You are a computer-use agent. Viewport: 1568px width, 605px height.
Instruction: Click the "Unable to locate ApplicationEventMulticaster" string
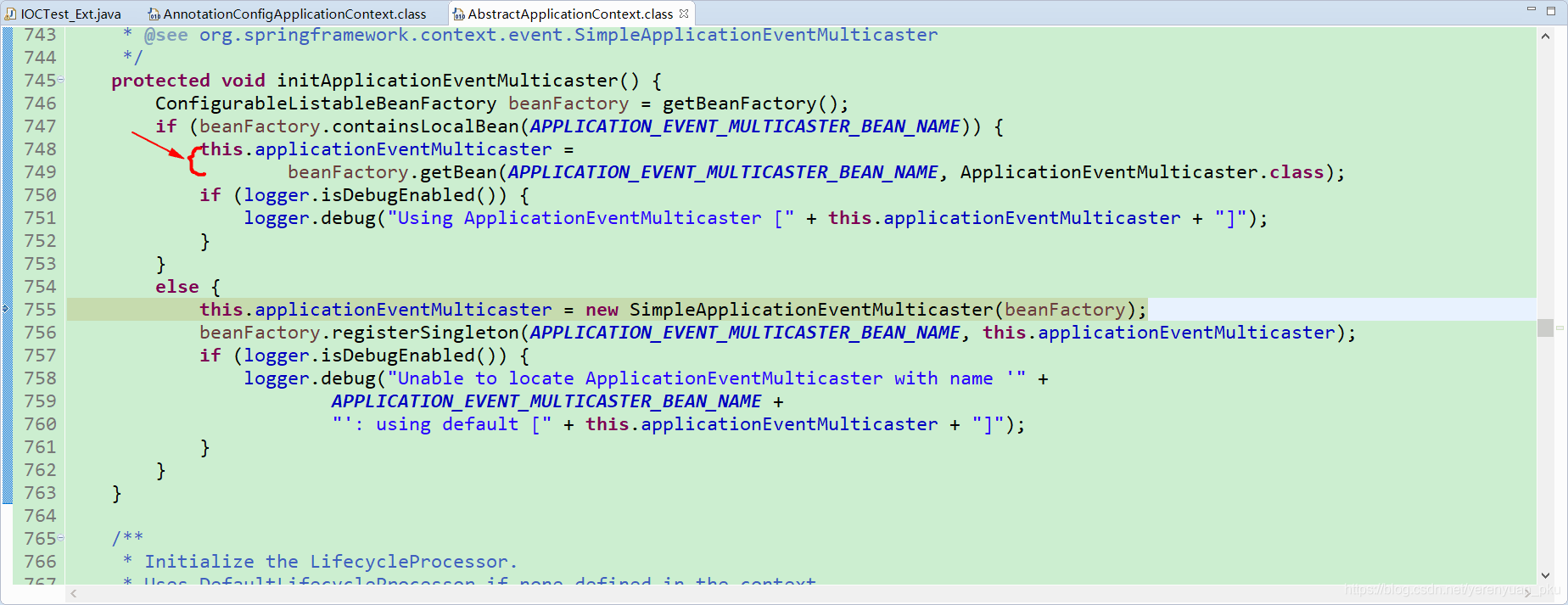pyautogui.click(x=706, y=378)
